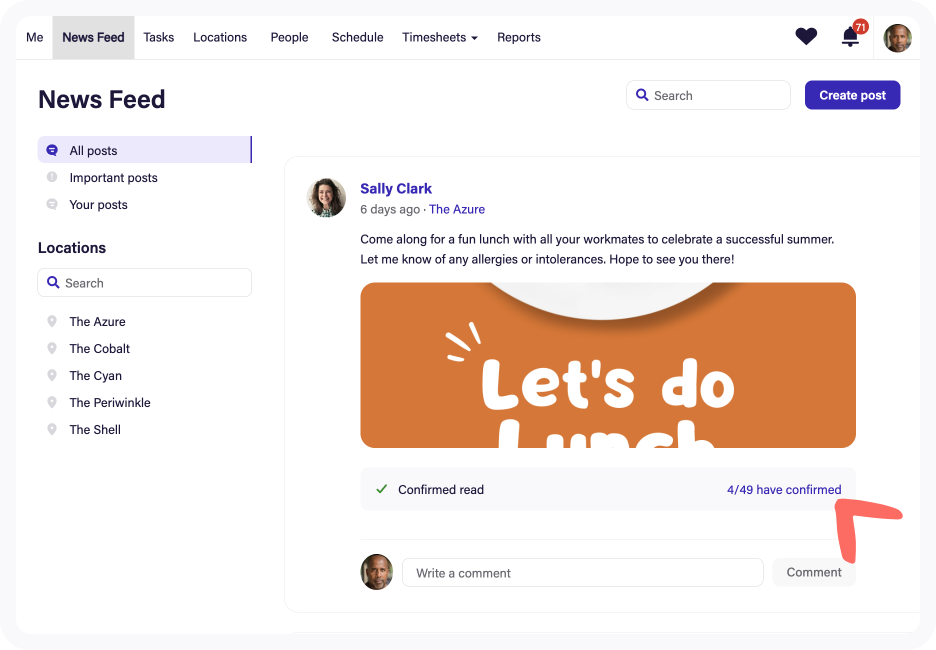Switch to the Schedule tab
Viewport: 936px width, 650px height.
(x=357, y=37)
